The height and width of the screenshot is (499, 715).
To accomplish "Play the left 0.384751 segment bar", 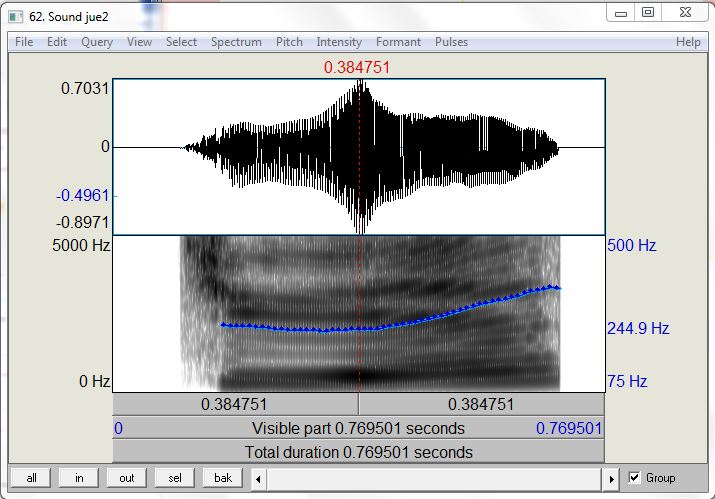I will click(x=235, y=404).
